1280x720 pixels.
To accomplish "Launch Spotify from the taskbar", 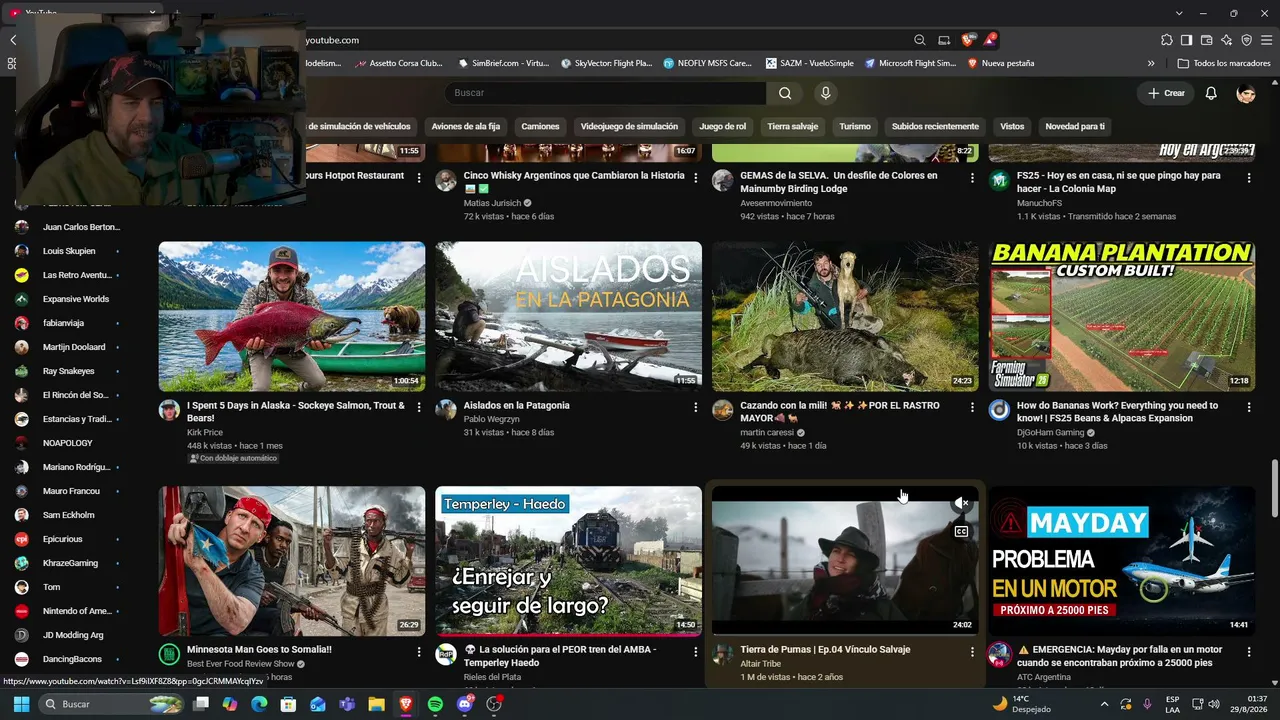I will pos(435,704).
